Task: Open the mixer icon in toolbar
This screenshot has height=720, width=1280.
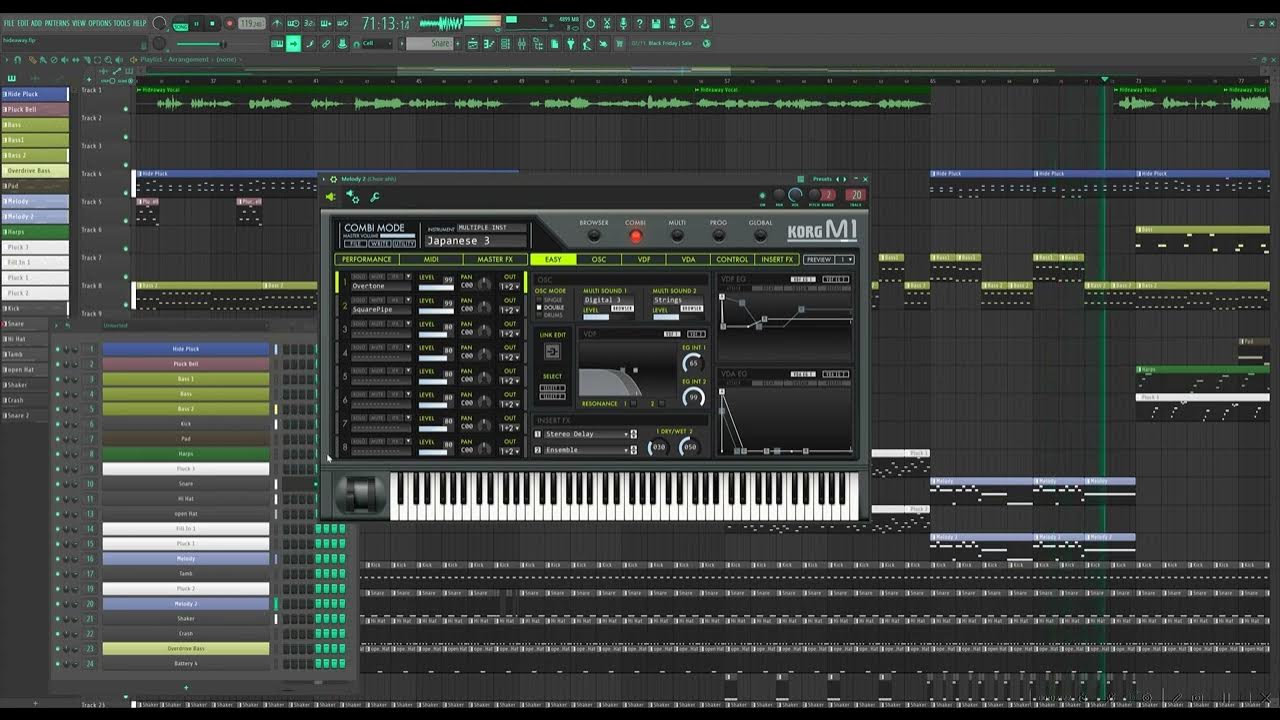Action: (521, 43)
